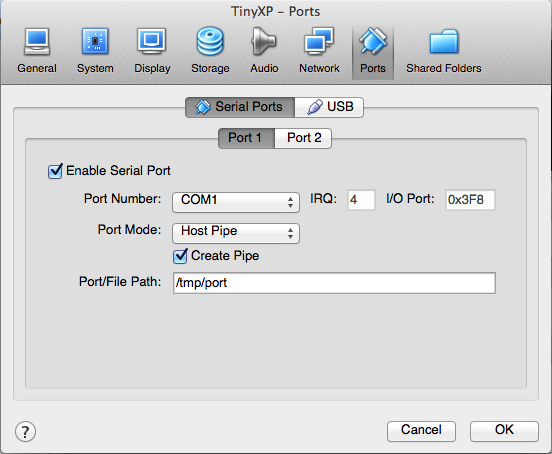Select the Serial Ports tab
This screenshot has height=454, width=552.
pyautogui.click(x=240, y=107)
